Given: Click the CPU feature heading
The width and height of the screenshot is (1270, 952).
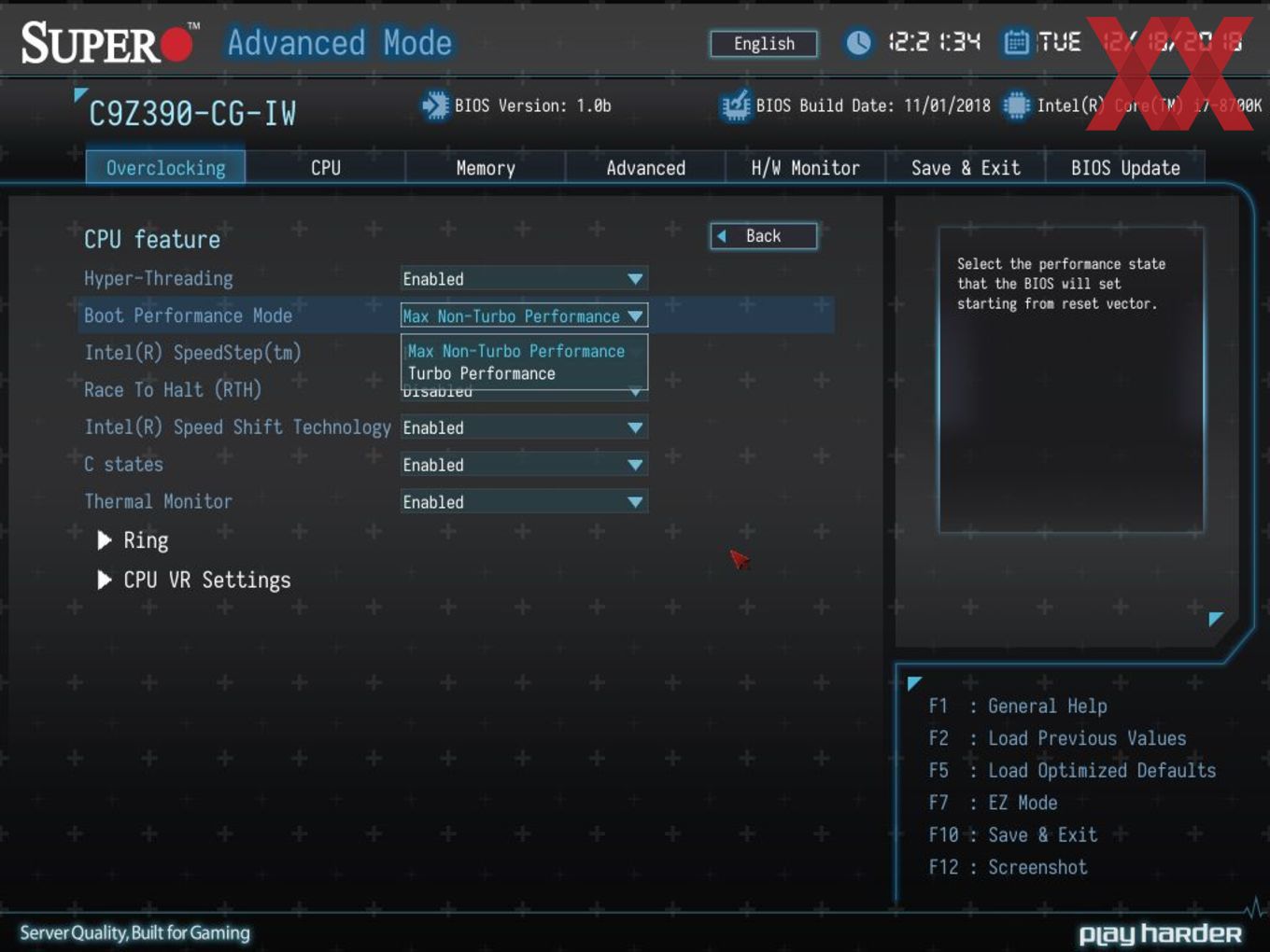Looking at the screenshot, I should coord(152,240).
